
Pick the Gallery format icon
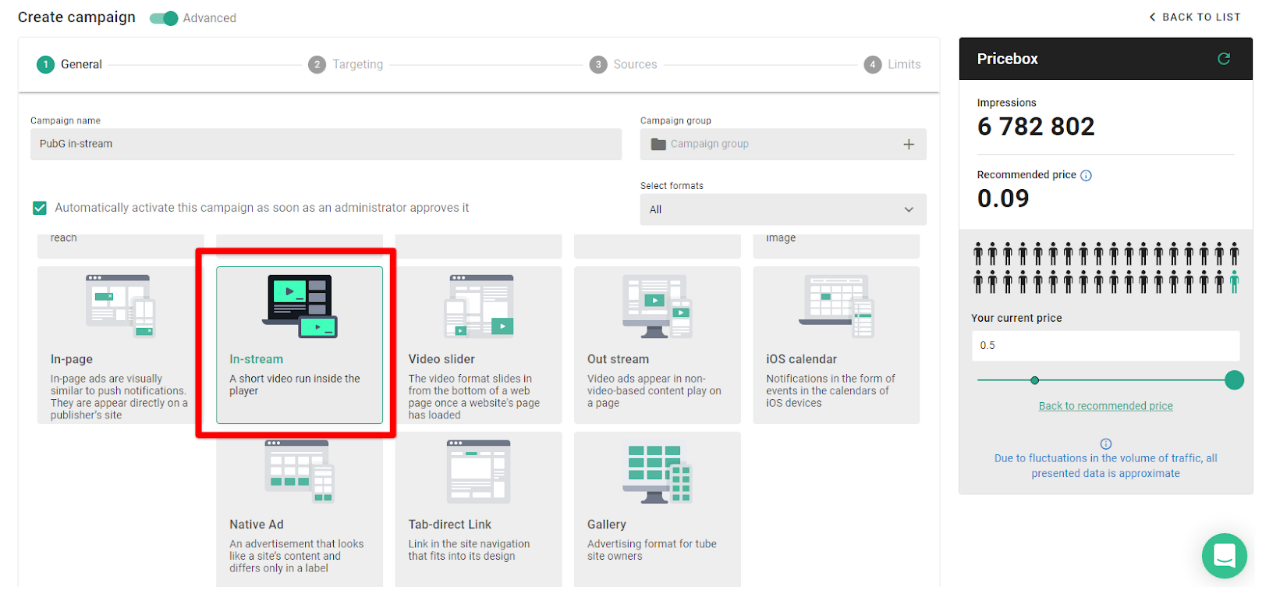pyautogui.click(x=657, y=470)
